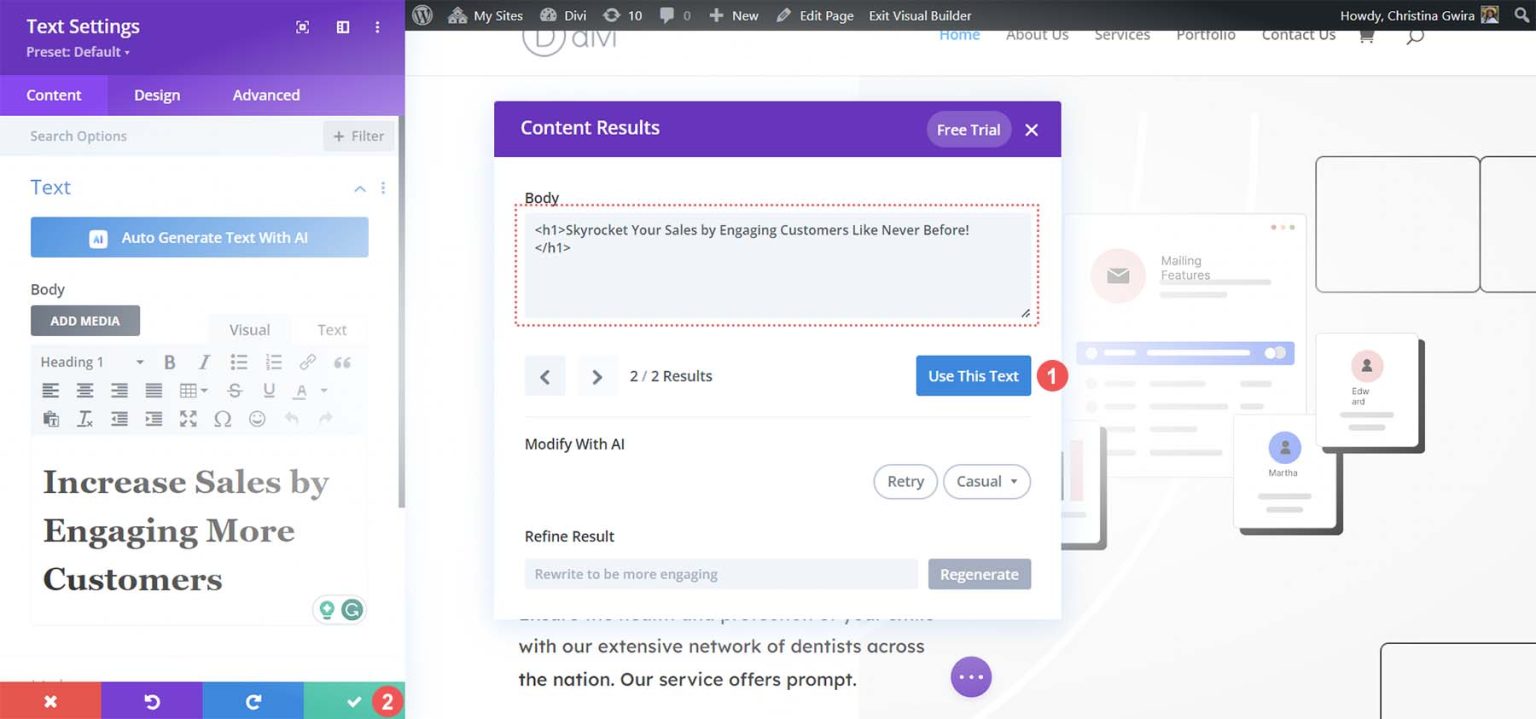
Task: Open the special character Omega icon
Action: tap(224, 419)
